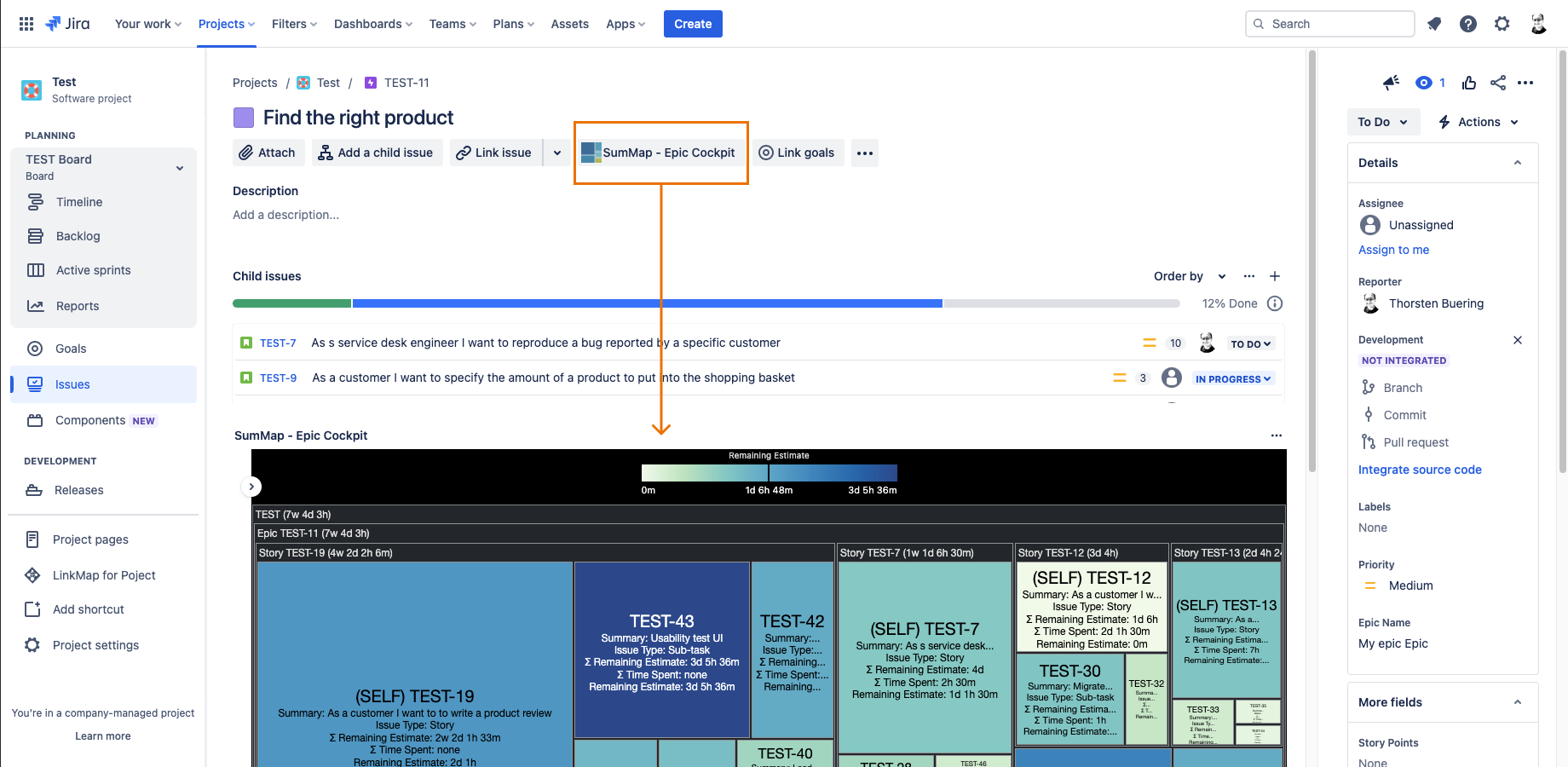Click the purple epic color icon next to title
1568x767 pixels.
click(244, 118)
